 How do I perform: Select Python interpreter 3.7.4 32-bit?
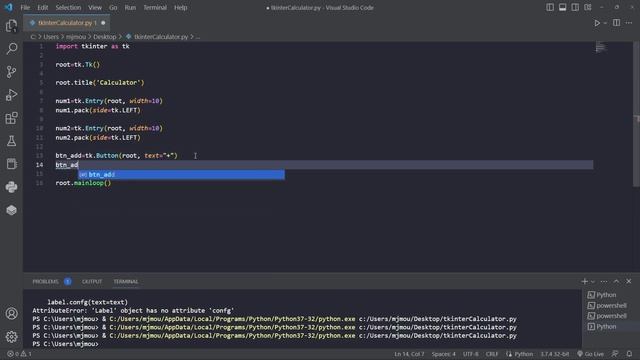tap(555, 354)
